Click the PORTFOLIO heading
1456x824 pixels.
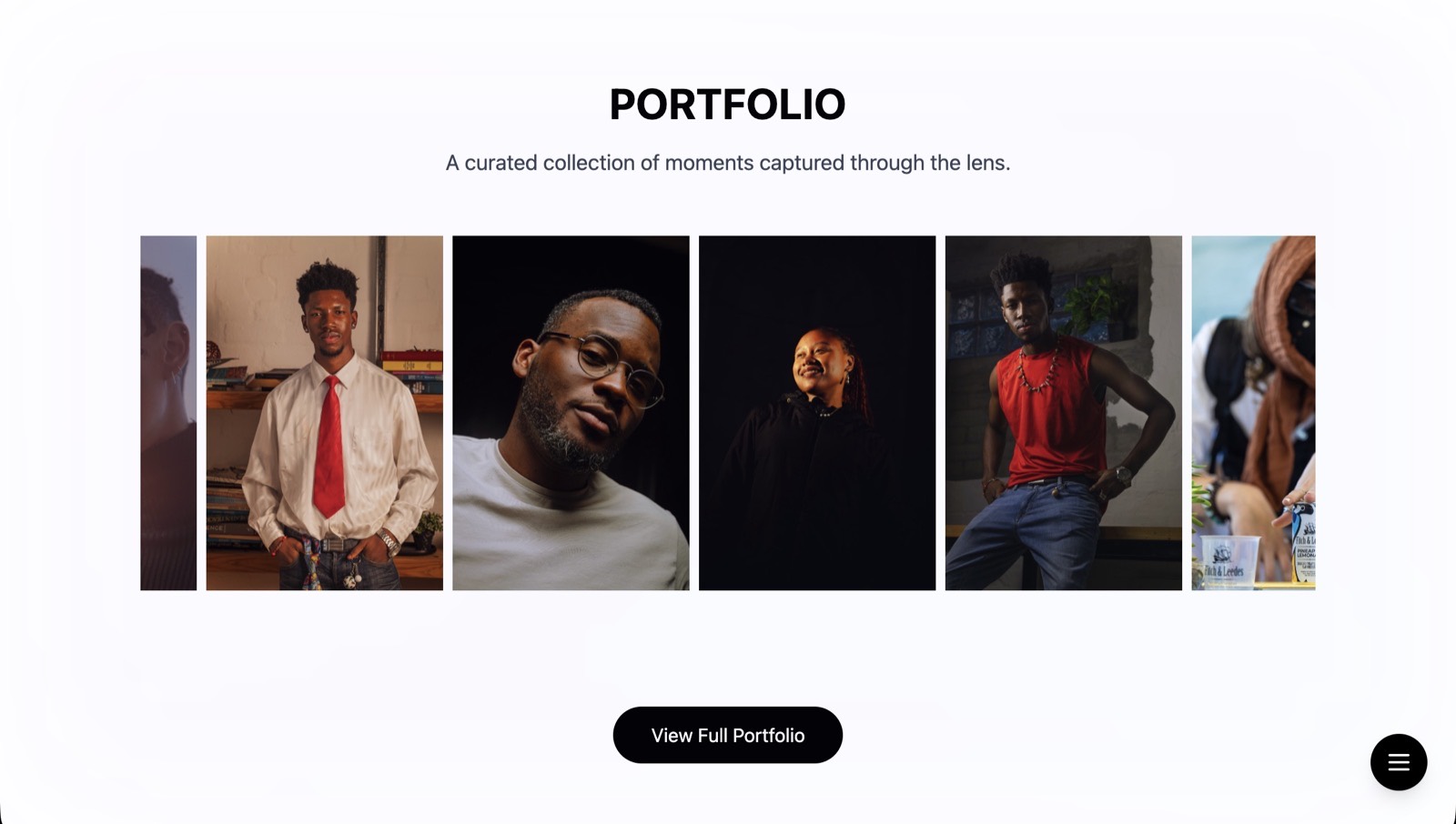[x=728, y=105]
